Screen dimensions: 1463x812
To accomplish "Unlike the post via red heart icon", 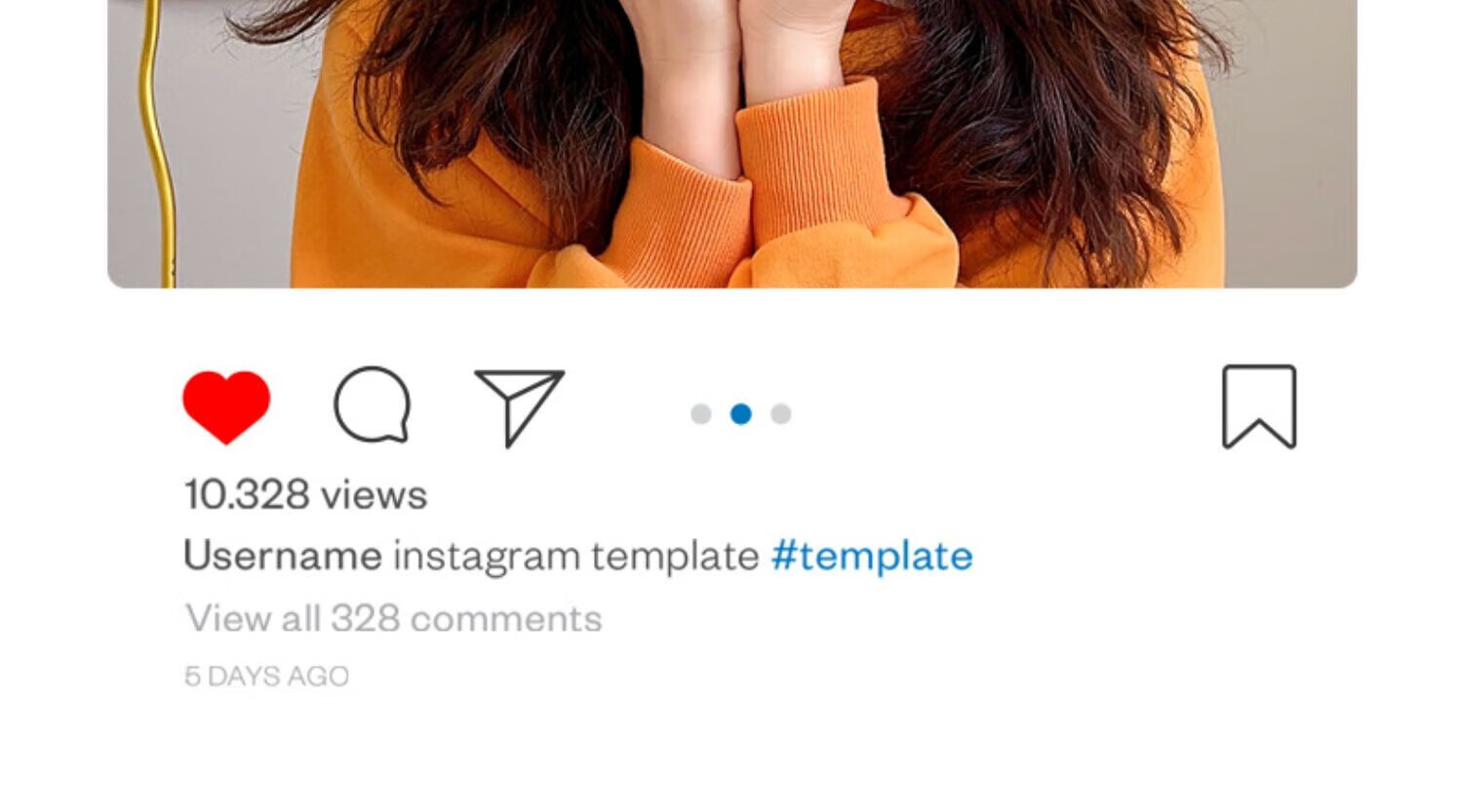I will point(226,406).
